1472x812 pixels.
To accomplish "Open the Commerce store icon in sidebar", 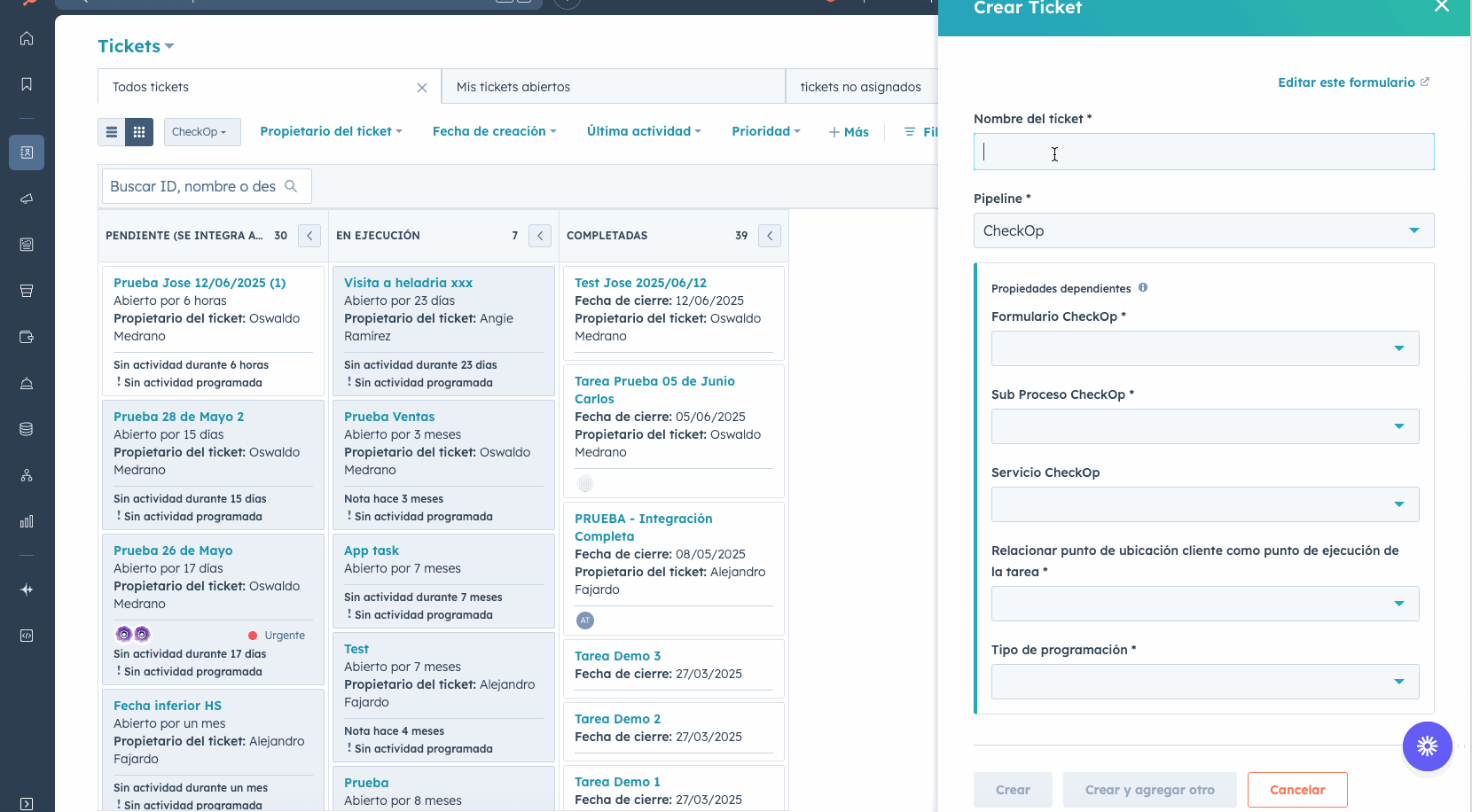I will 27,291.
